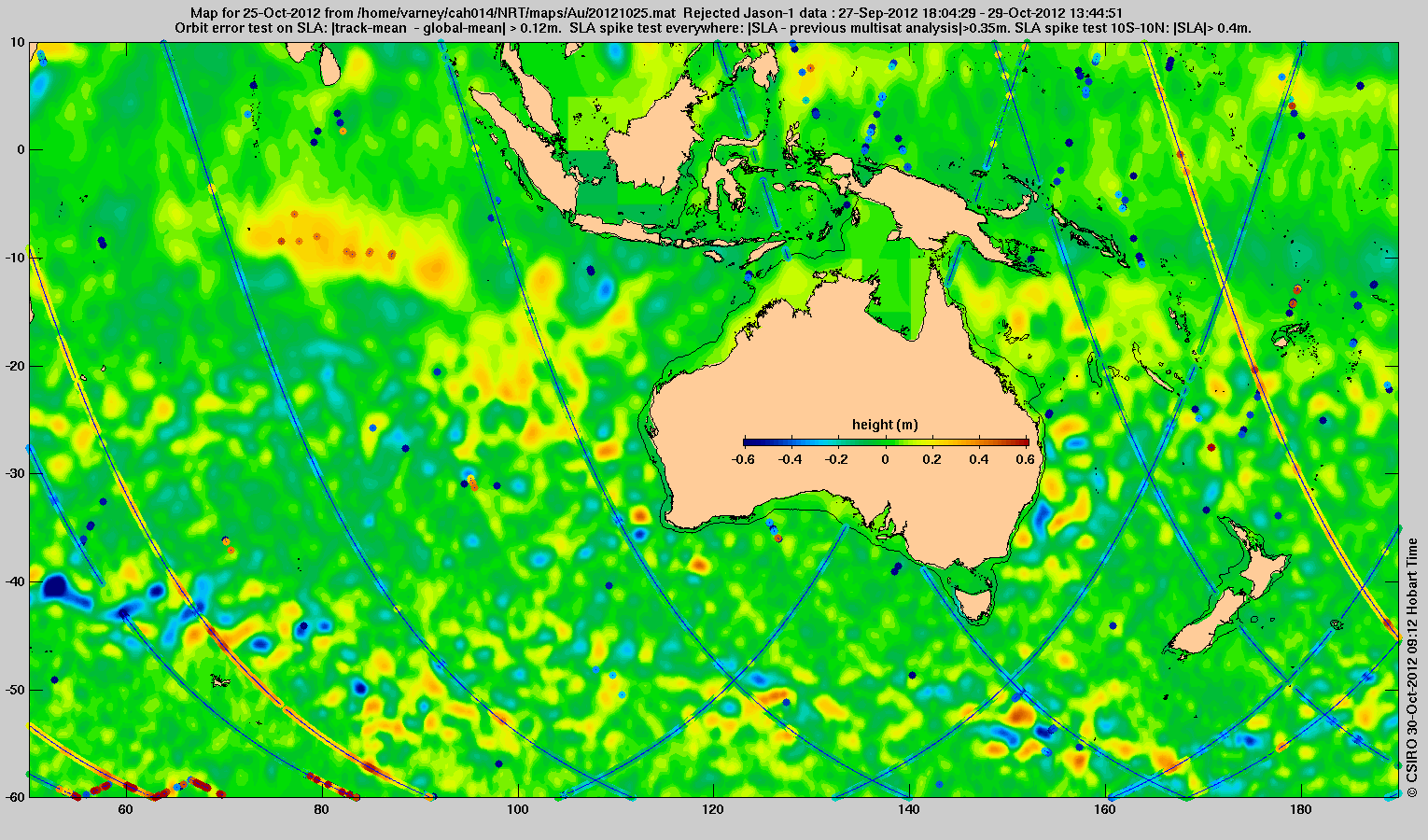Screen dimensions: 1428x840
Task: Click the longitude axis label '160'
Action: 1105,809
